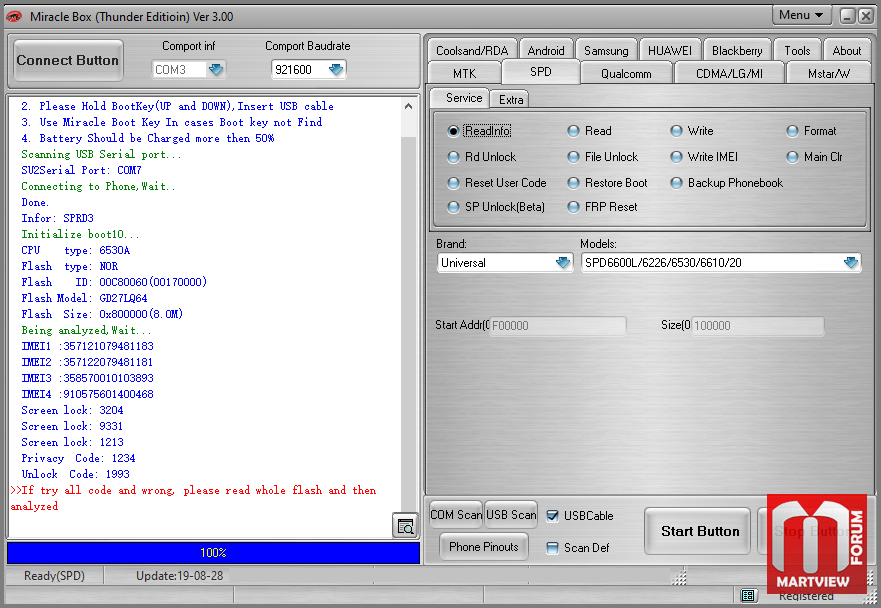Select the FRP Reset option
This screenshot has width=881, height=608.
[x=574, y=207]
